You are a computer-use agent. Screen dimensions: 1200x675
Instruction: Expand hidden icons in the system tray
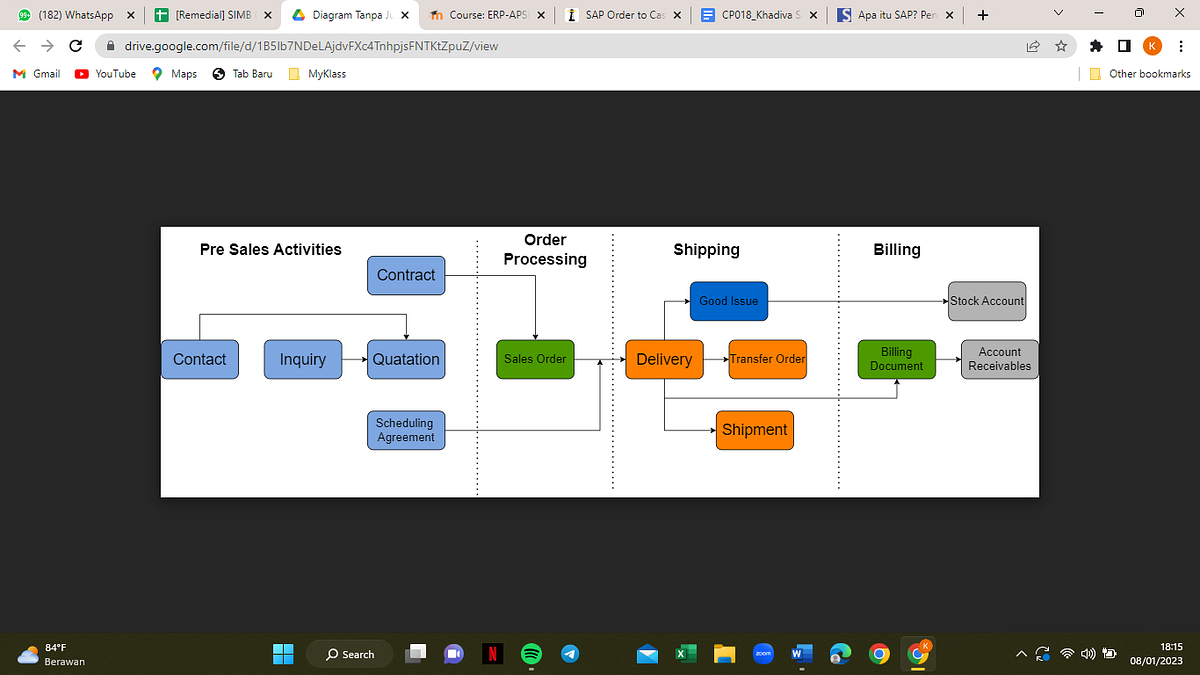pyautogui.click(x=1021, y=653)
